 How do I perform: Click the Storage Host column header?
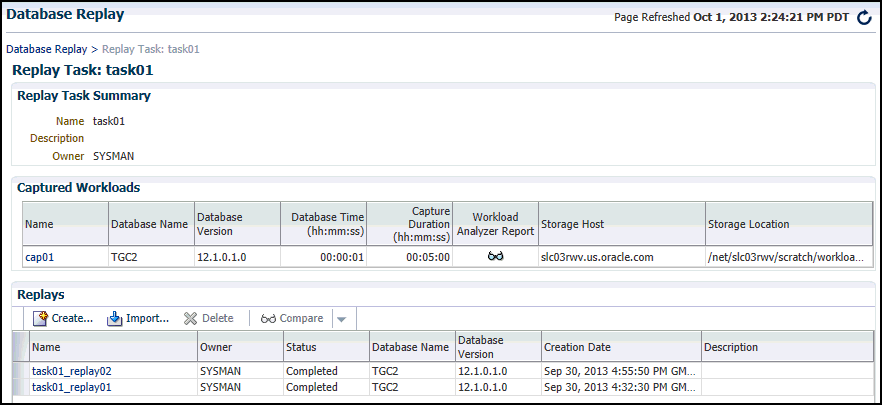click(572, 224)
